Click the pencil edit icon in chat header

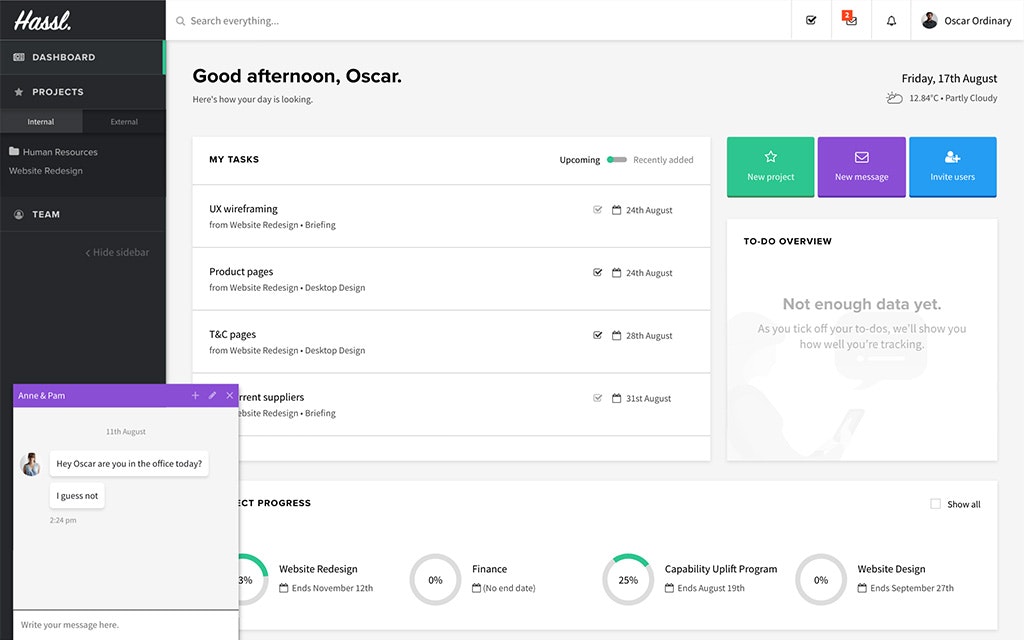pos(212,395)
